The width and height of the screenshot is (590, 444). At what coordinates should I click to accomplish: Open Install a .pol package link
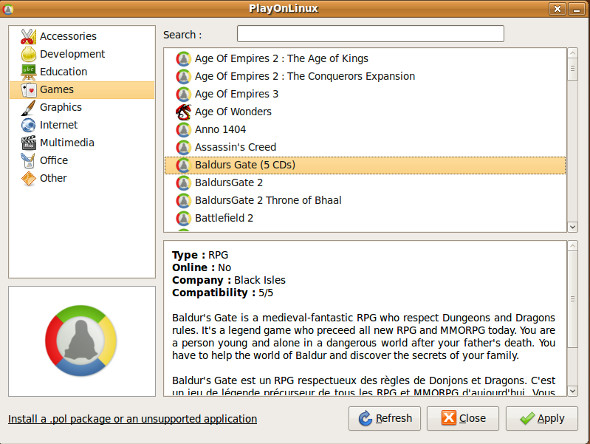[x=132, y=419]
